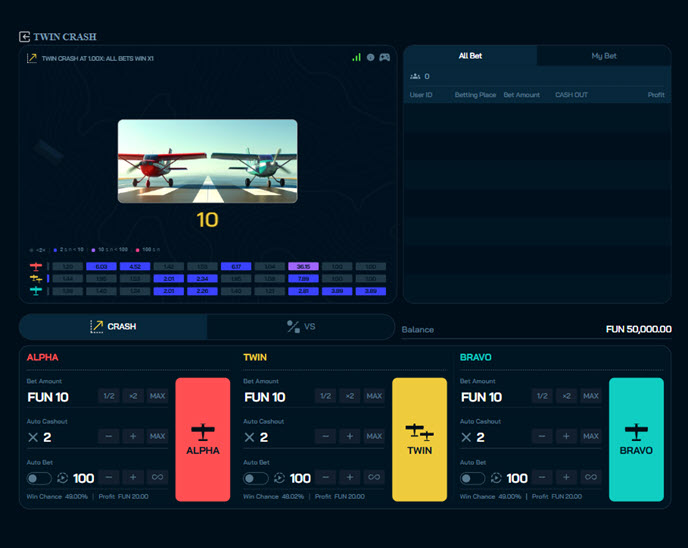Image resolution: width=688 pixels, height=548 pixels.
Task: Place a bet with the red ALPHA button
Action: (x=203, y=439)
